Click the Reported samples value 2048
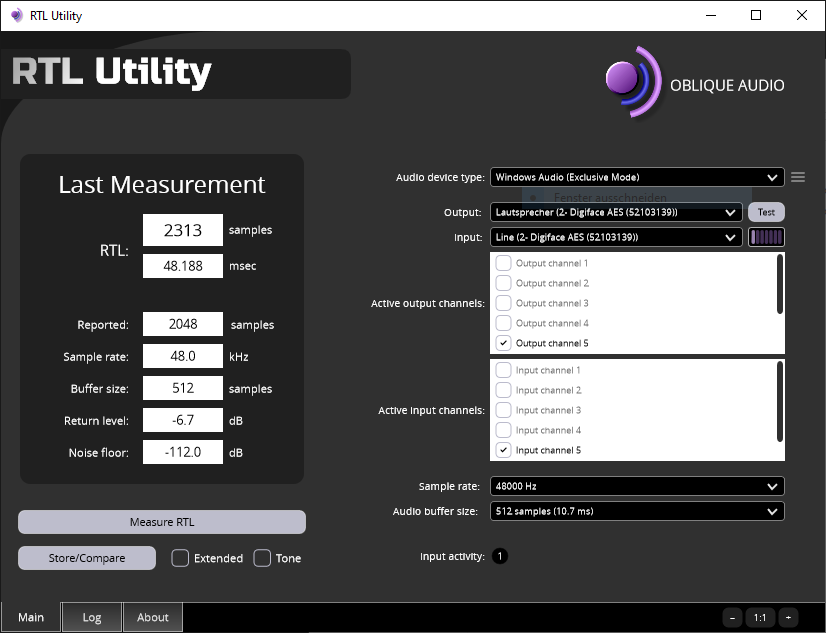This screenshot has height=633, width=826. tap(183, 324)
